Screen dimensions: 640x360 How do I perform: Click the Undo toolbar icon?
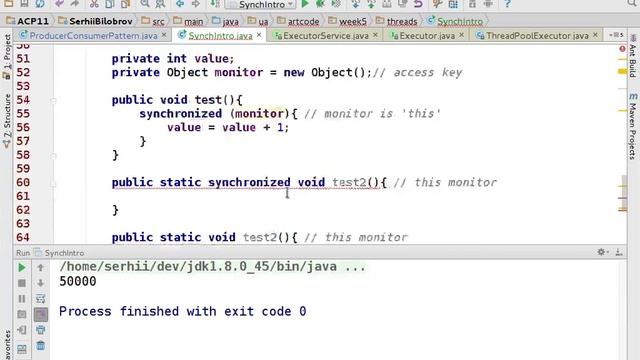pyautogui.click(x=59, y=4)
